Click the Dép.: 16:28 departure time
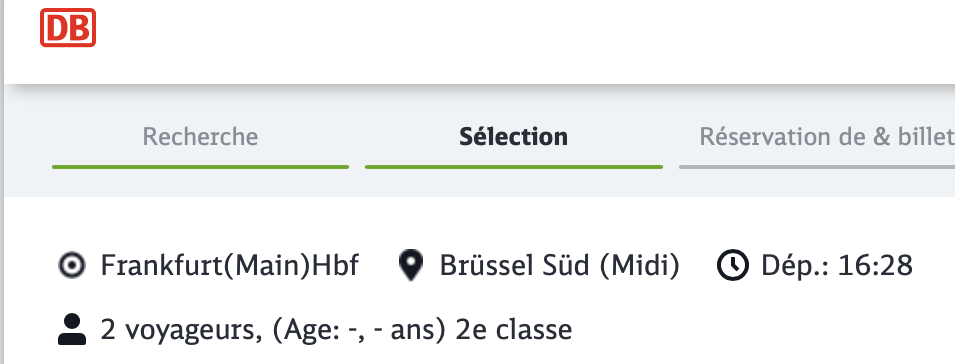Viewport: 955px width, 364px height. pos(837,266)
